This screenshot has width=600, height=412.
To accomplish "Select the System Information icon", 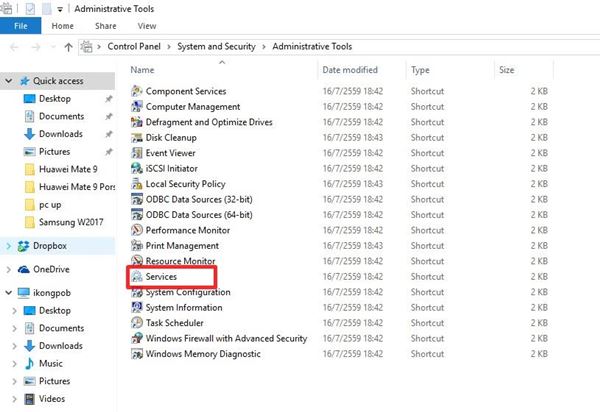I will coord(137,308).
